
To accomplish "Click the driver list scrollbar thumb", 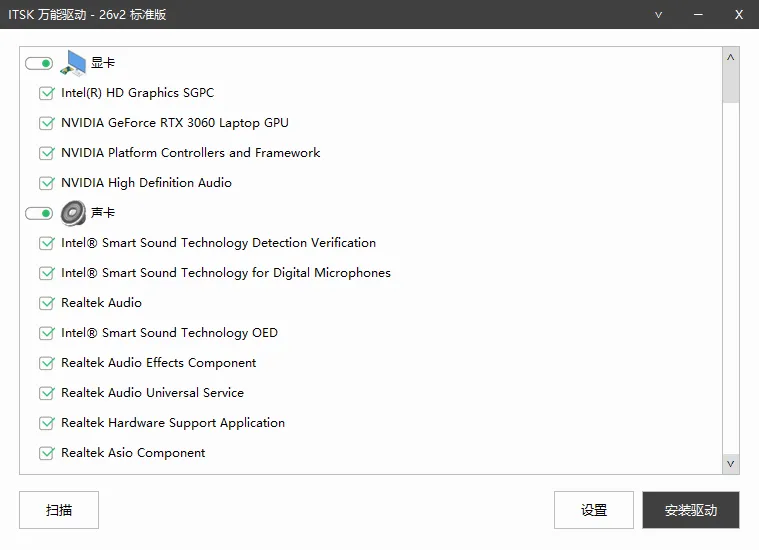I will point(730,84).
